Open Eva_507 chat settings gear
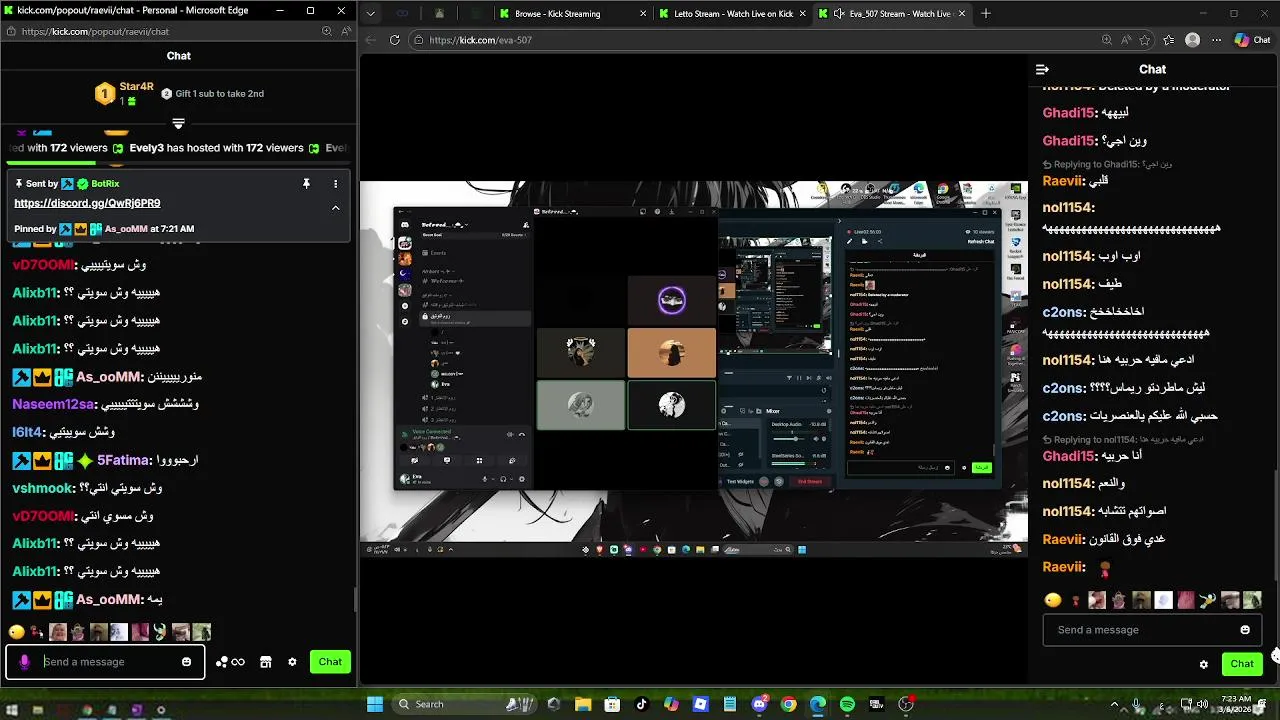 [1203, 664]
